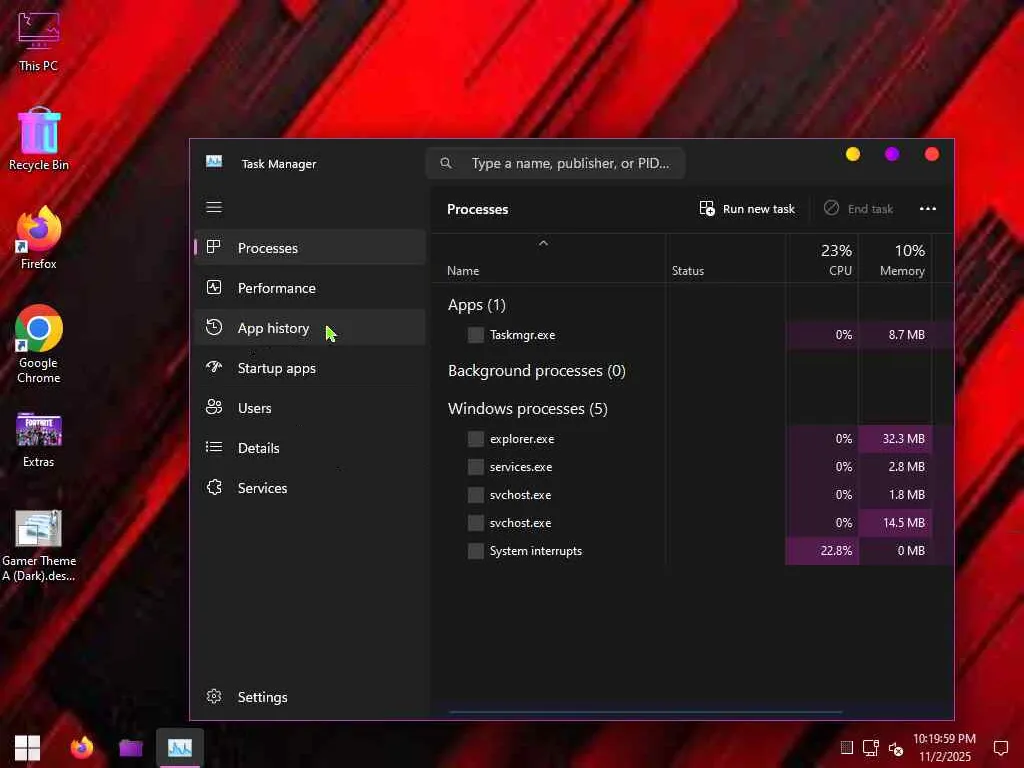This screenshot has width=1024, height=768.
Task: Click the muted volume tray icon
Action: (896, 748)
